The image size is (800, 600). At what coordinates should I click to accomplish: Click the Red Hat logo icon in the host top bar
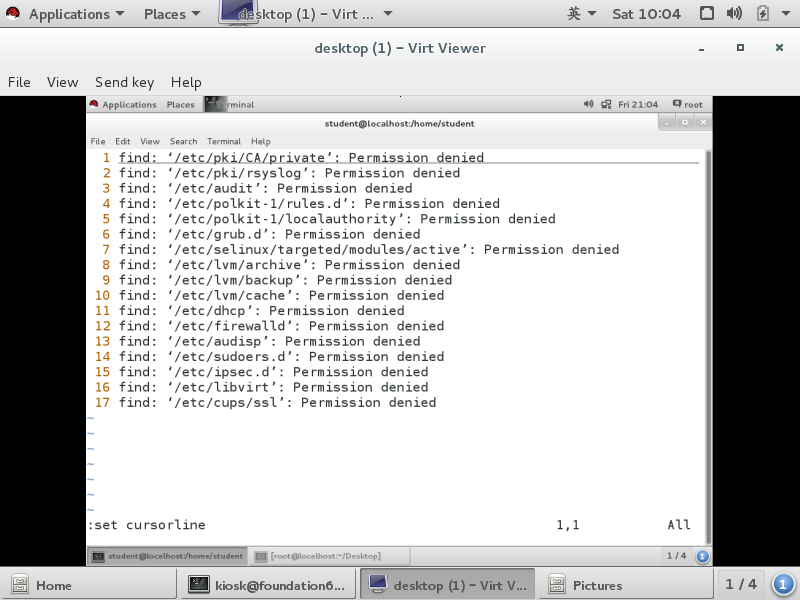point(12,13)
